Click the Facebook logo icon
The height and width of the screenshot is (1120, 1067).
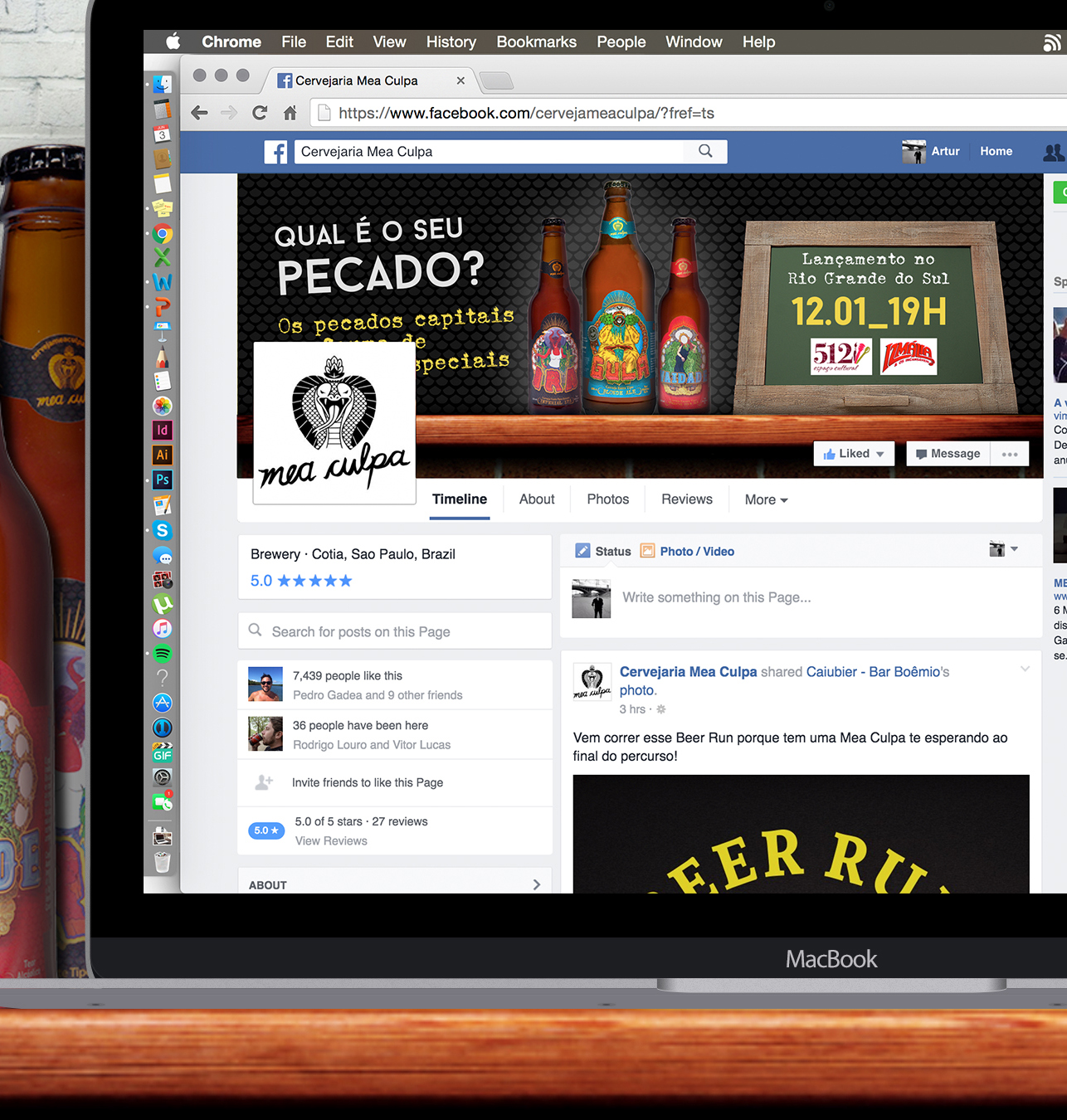coord(276,152)
